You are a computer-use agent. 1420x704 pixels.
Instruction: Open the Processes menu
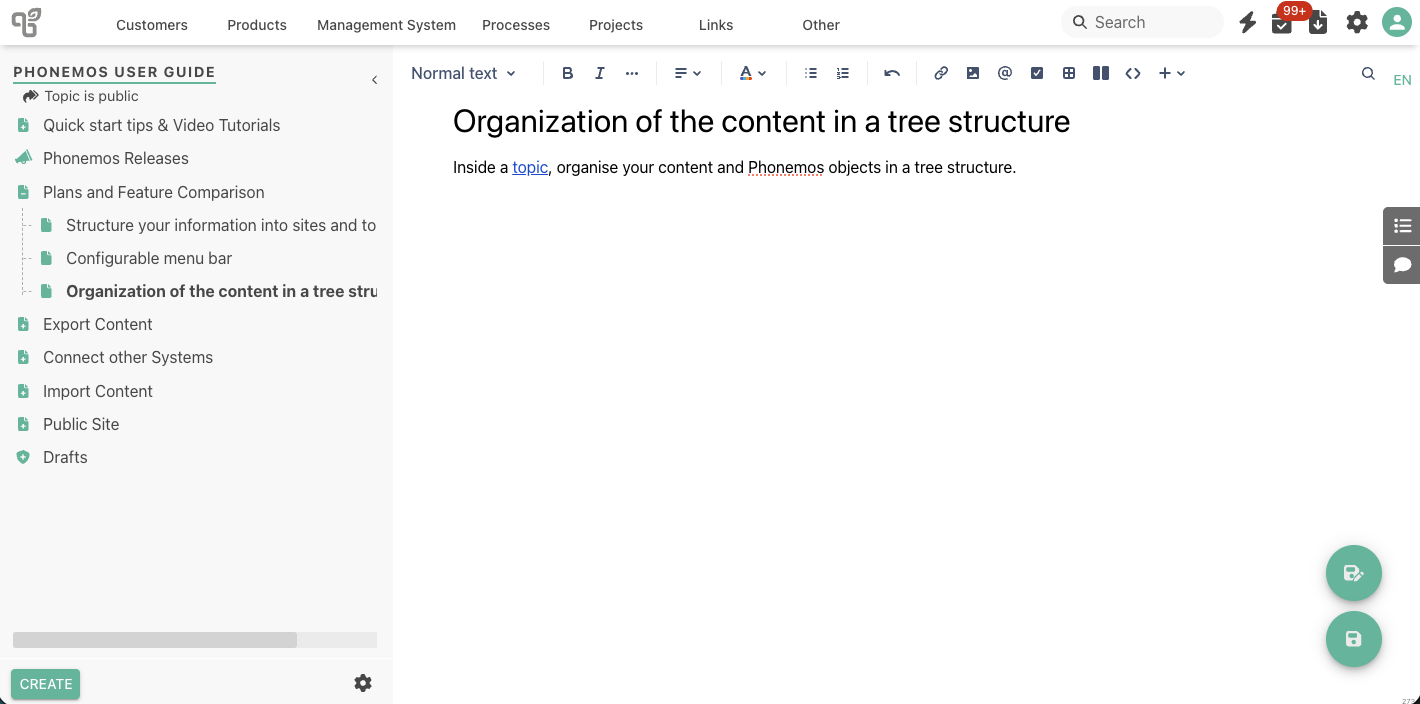516,25
